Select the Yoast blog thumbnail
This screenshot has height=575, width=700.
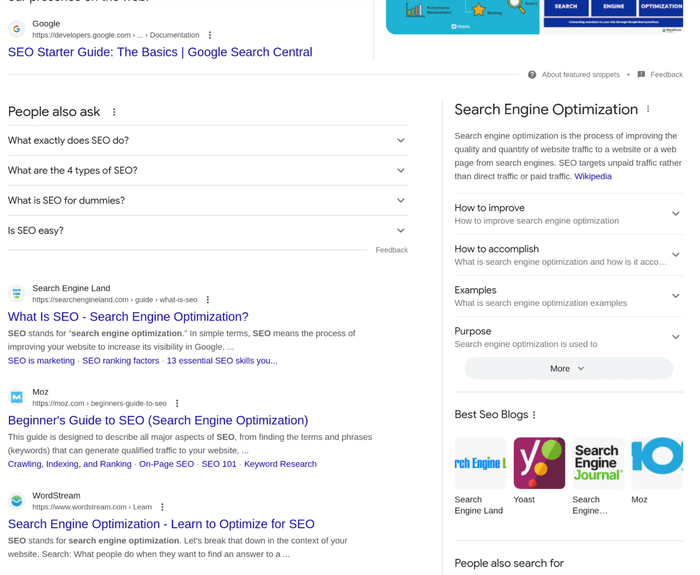pos(539,464)
